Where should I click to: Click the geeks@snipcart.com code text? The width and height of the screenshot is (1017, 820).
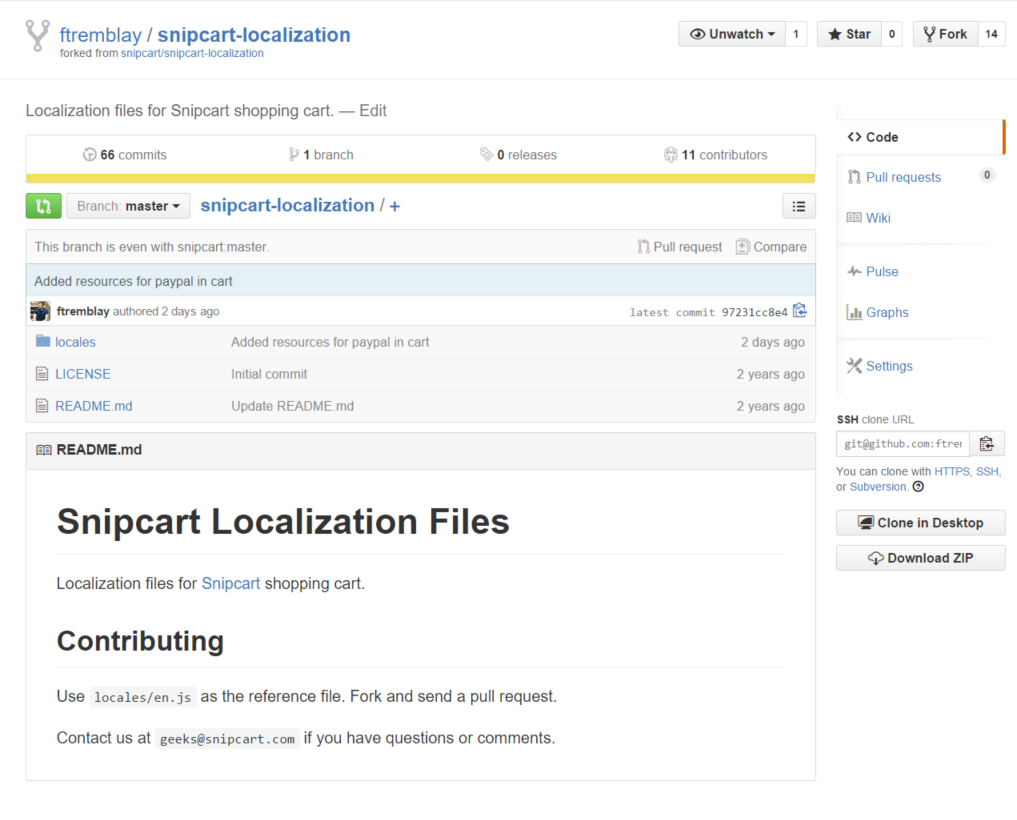(x=227, y=739)
